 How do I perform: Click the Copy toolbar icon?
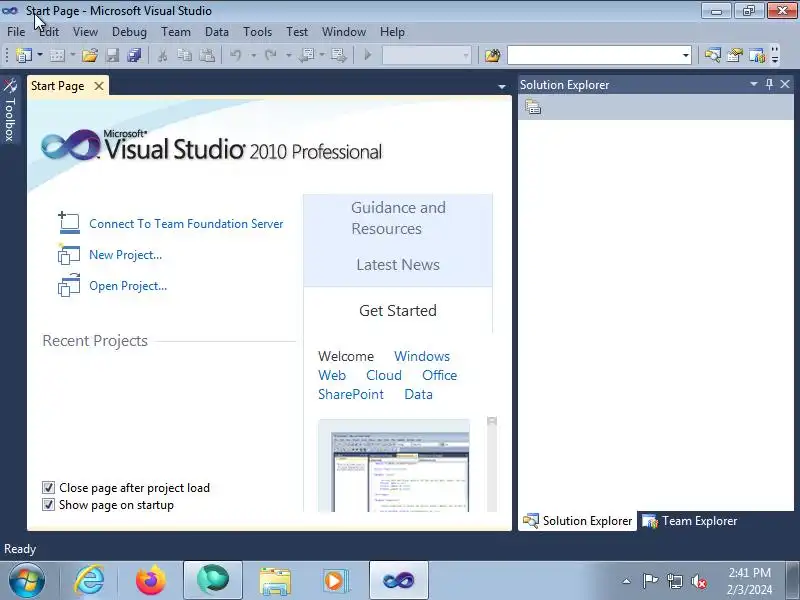click(184, 55)
